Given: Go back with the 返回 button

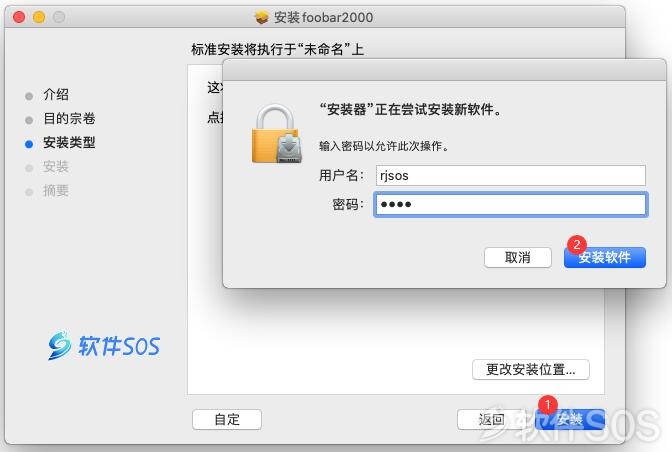Looking at the screenshot, I should (x=492, y=419).
